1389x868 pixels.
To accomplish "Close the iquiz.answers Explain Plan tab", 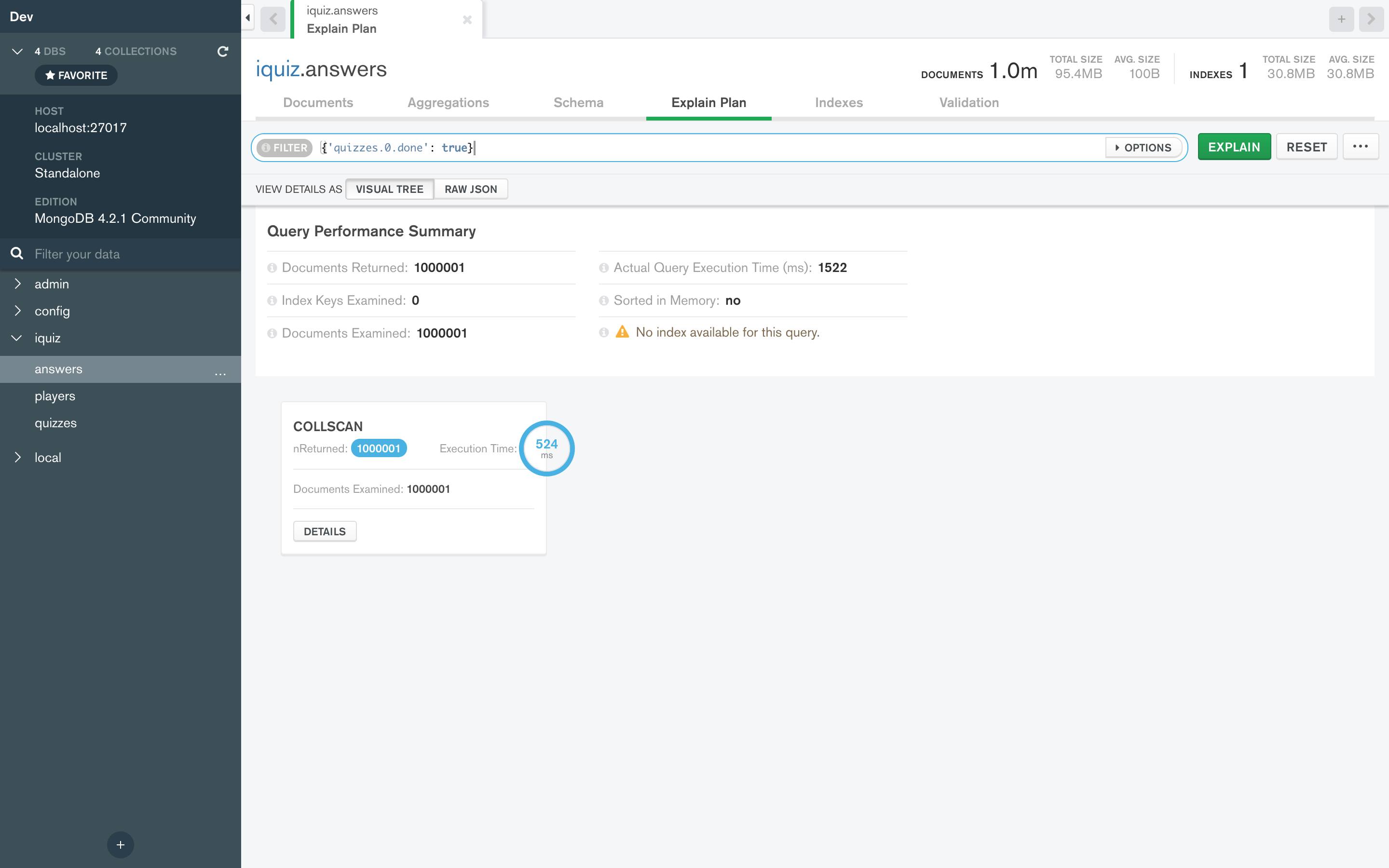I will [x=467, y=19].
